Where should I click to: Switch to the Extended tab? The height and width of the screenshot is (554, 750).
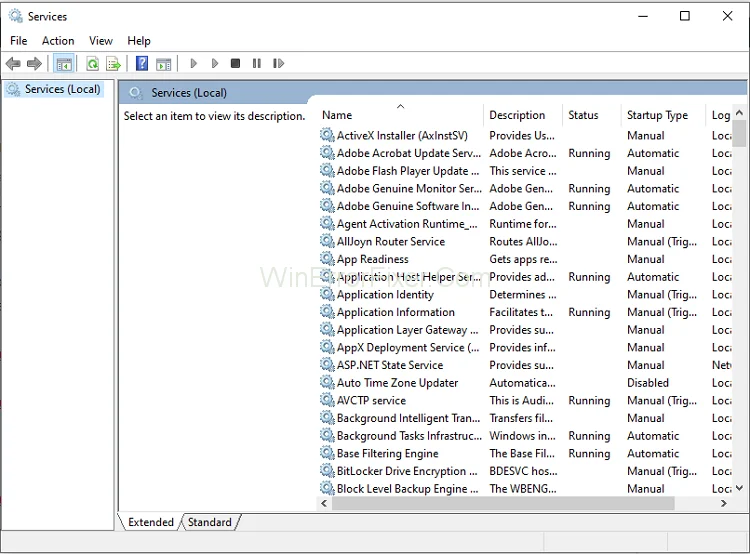pyautogui.click(x=151, y=522)
